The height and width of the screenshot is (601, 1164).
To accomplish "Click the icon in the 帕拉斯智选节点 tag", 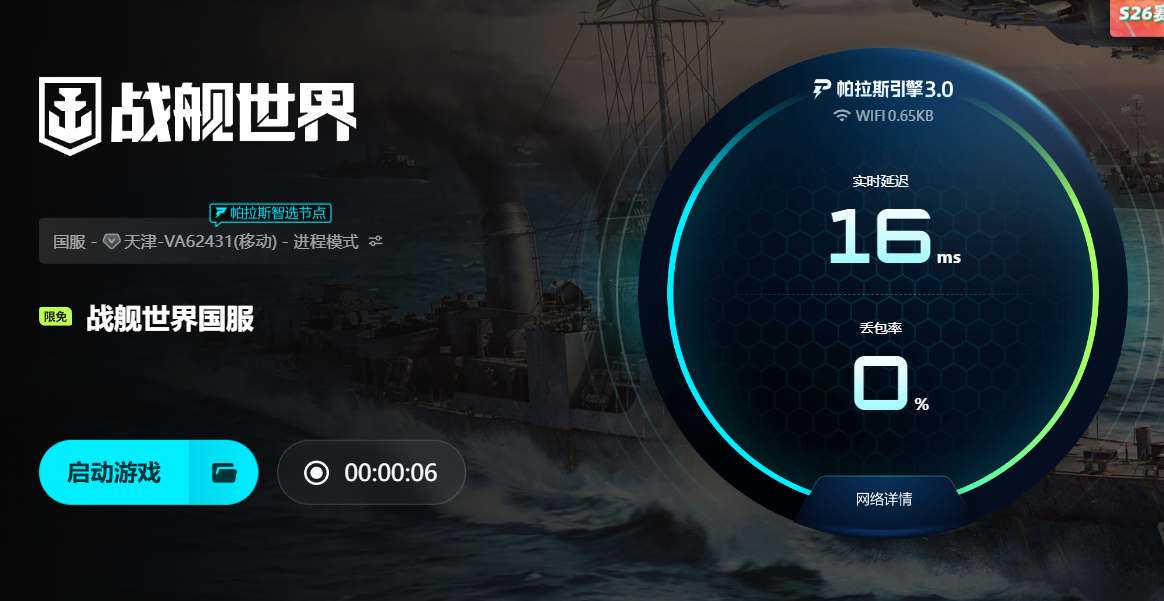I will pyautogui.click(x=220, y=214).
